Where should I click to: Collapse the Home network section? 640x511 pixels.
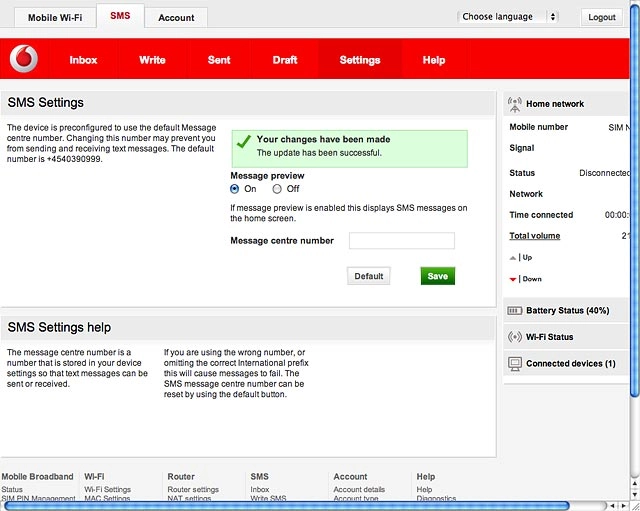click(565, 104)
